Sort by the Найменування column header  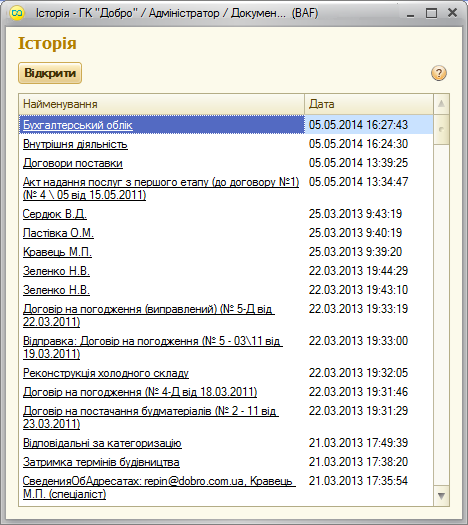tap(161, 104)
